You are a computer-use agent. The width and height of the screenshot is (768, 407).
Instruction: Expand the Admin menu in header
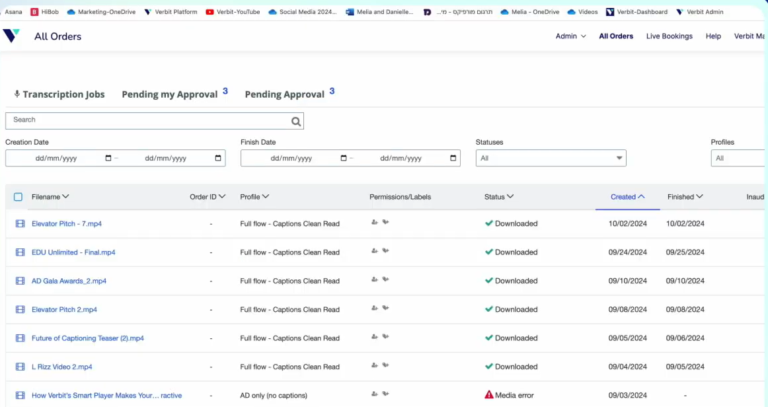[x=571, y=36]
